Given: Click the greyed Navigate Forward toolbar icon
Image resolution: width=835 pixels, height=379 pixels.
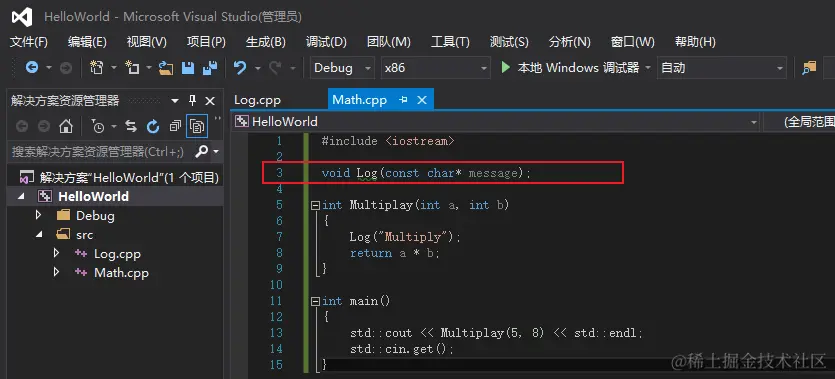Looking at the screenshot, I should tap(66, 68).
